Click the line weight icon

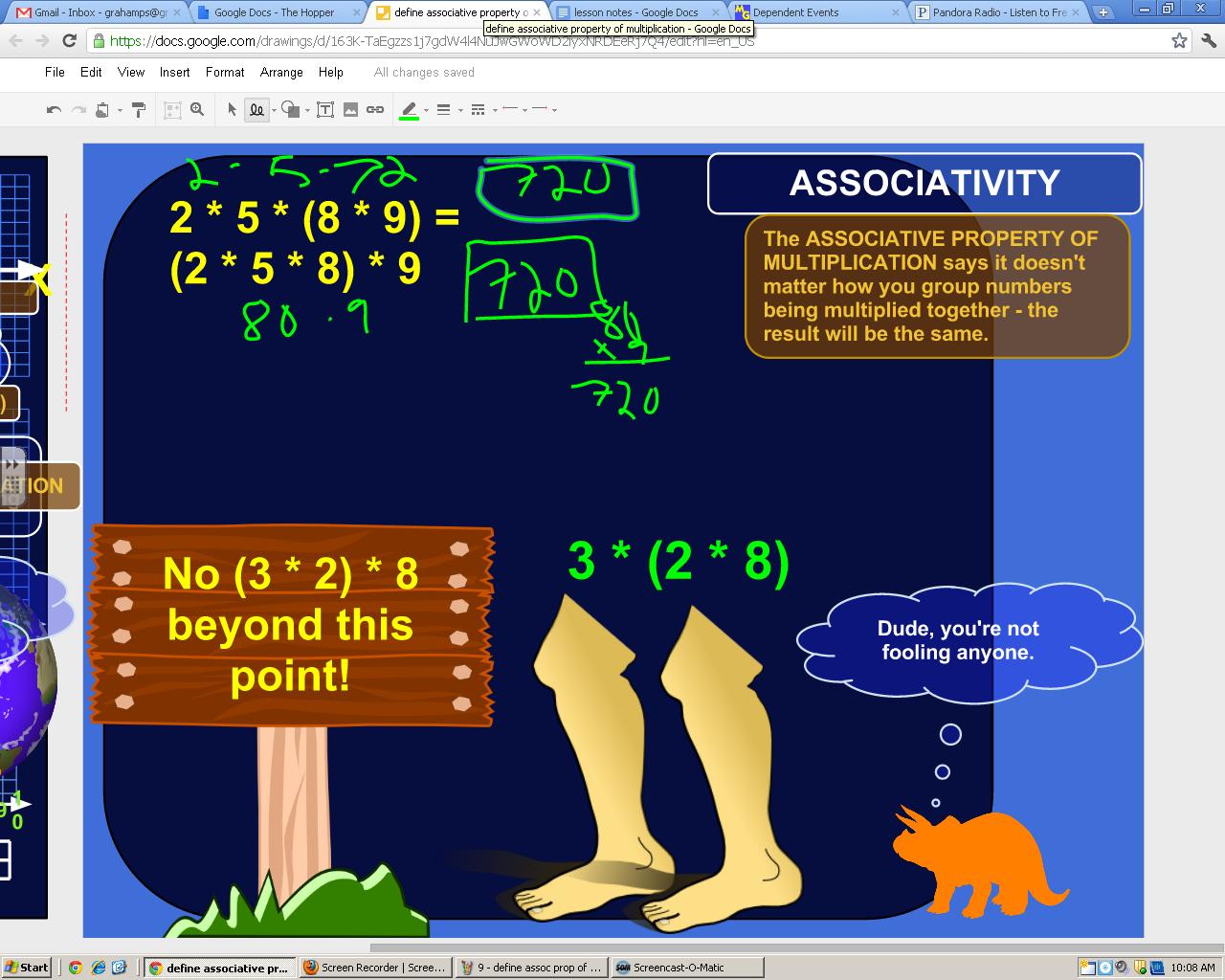click(443, 110)
